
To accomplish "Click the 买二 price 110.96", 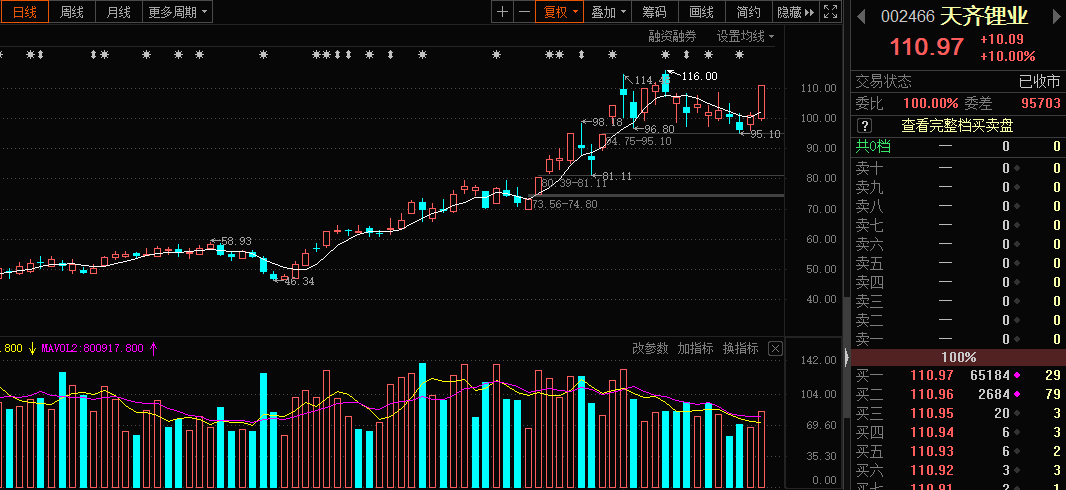I will click(932, 394).
